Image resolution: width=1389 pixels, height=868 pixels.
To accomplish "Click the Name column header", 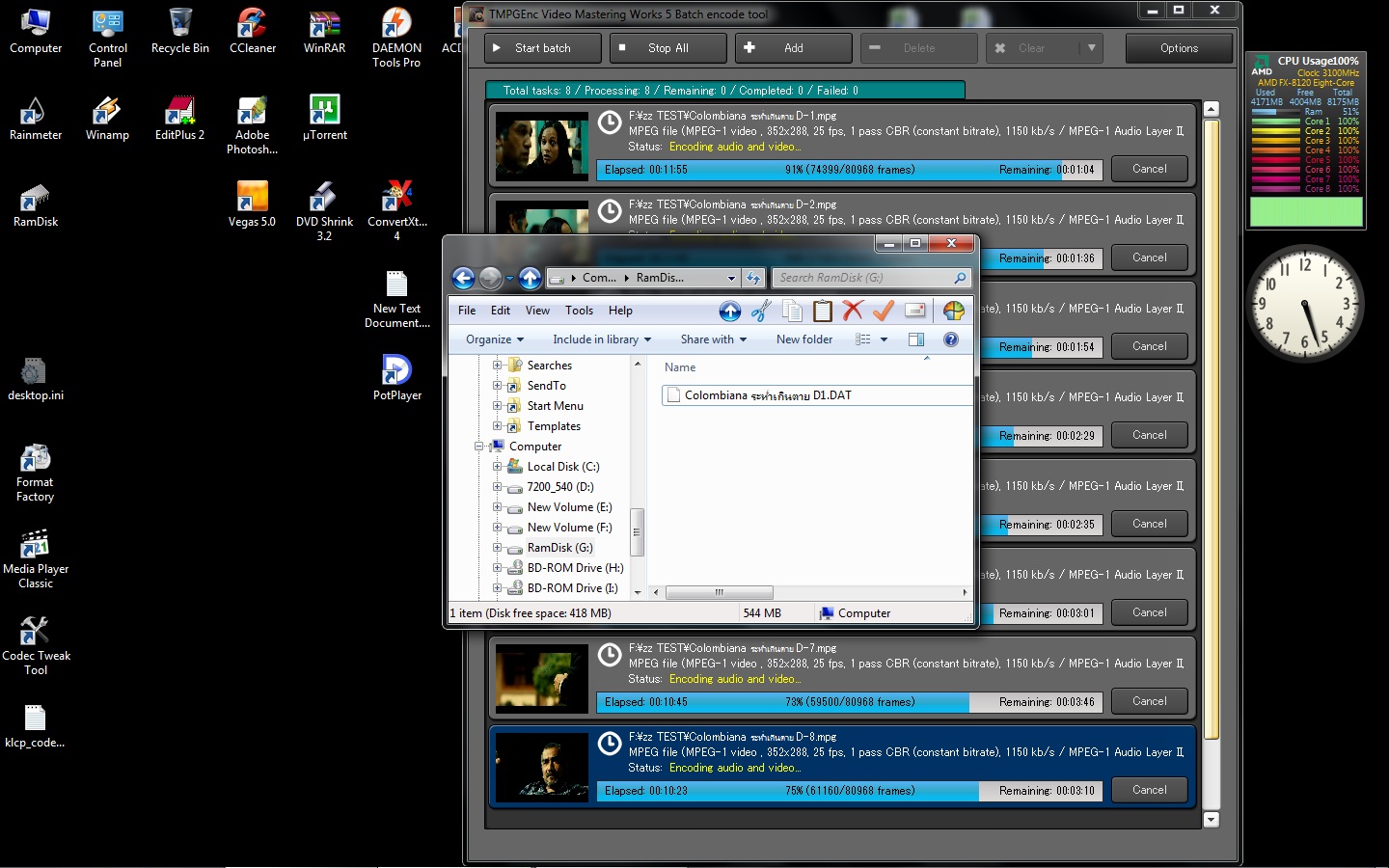I will (x=680, y=367).
